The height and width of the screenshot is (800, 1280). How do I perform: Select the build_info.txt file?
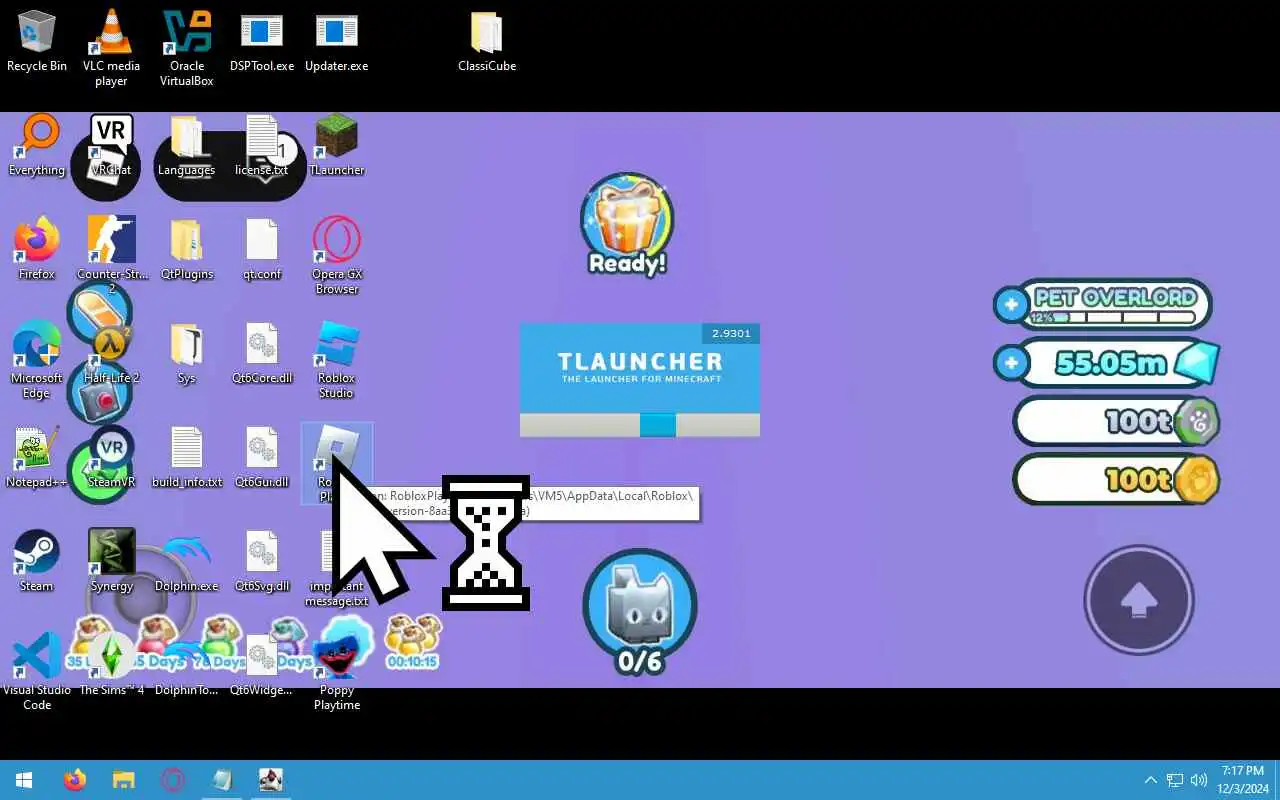click(x=186, y=458)
